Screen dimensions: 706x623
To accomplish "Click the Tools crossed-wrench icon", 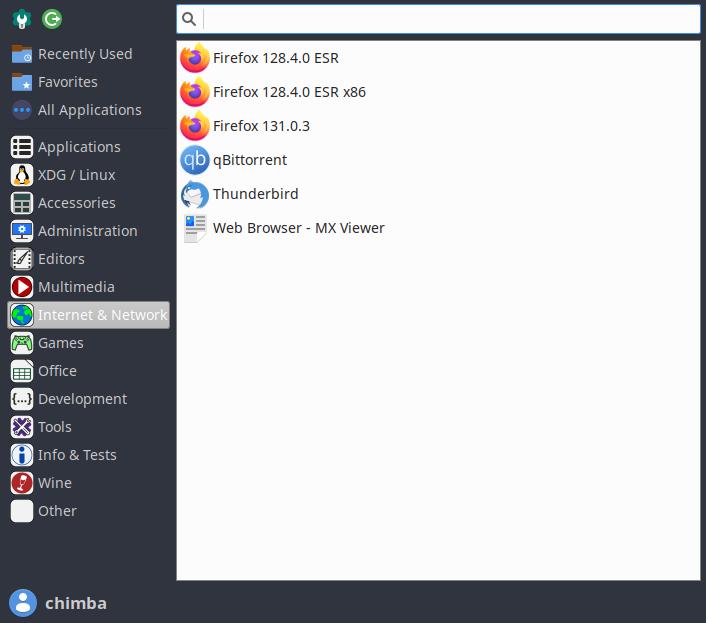I will [x=22, y=427].
